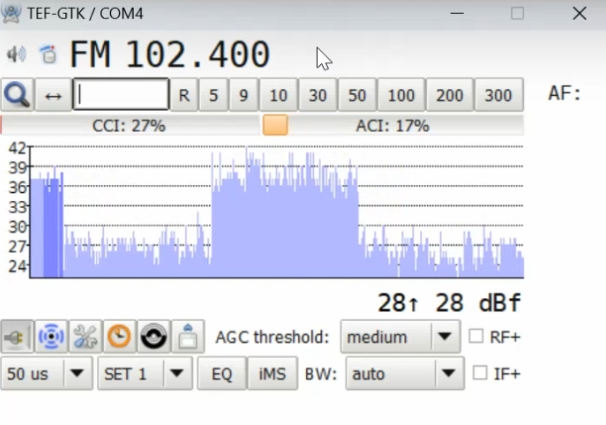Enable the IF+ checkbox
Screen dimensions: 606x425
pos(480,373)
